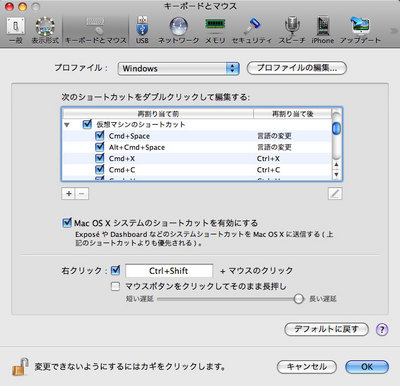Uncheck the Alt+Cmd+Space shortcut checkbox

[99, 147]
